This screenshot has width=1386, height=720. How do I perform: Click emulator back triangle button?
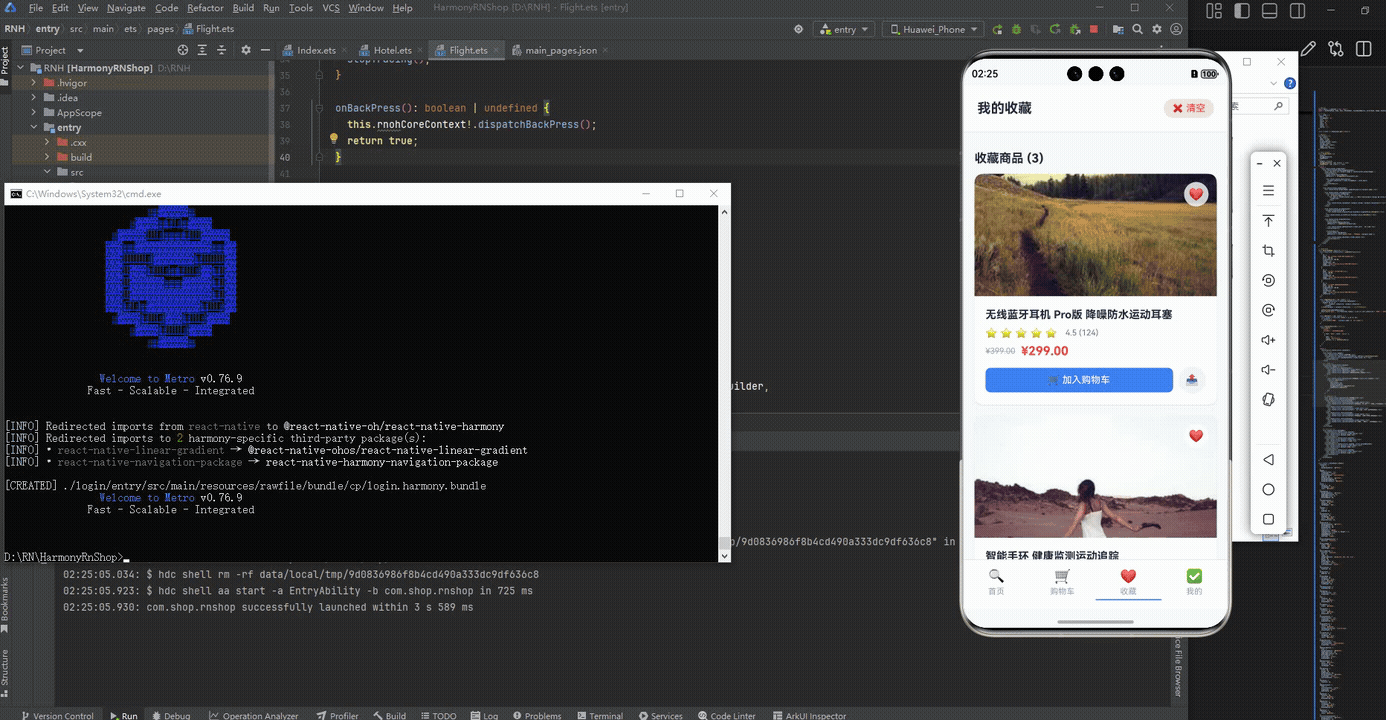tap(1268, 460)
